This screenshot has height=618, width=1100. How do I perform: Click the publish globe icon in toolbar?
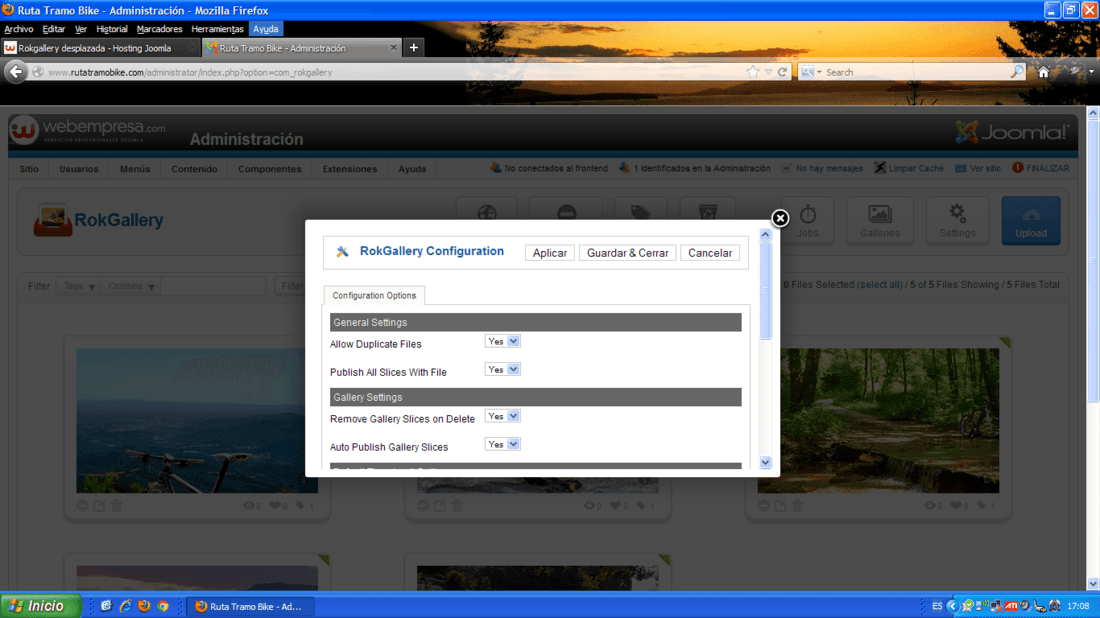(x=487, y=213)
